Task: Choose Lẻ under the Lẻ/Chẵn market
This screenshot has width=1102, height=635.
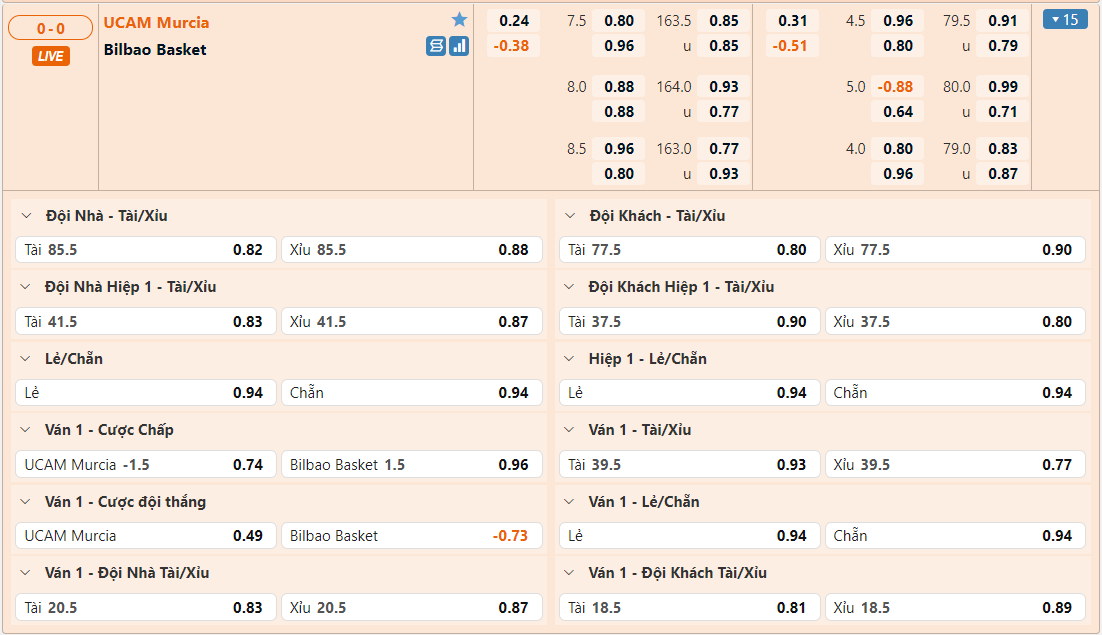Action: [146, 393]
